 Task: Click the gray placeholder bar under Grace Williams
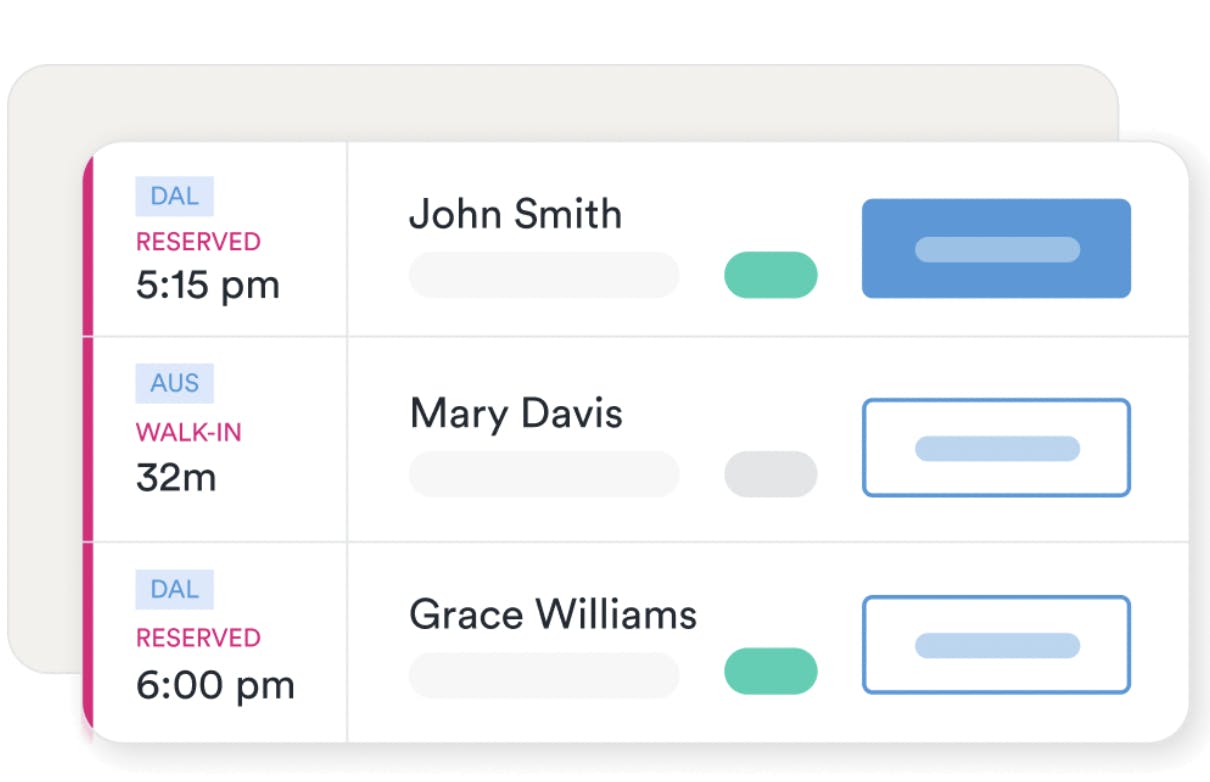[x=544, y=675]
